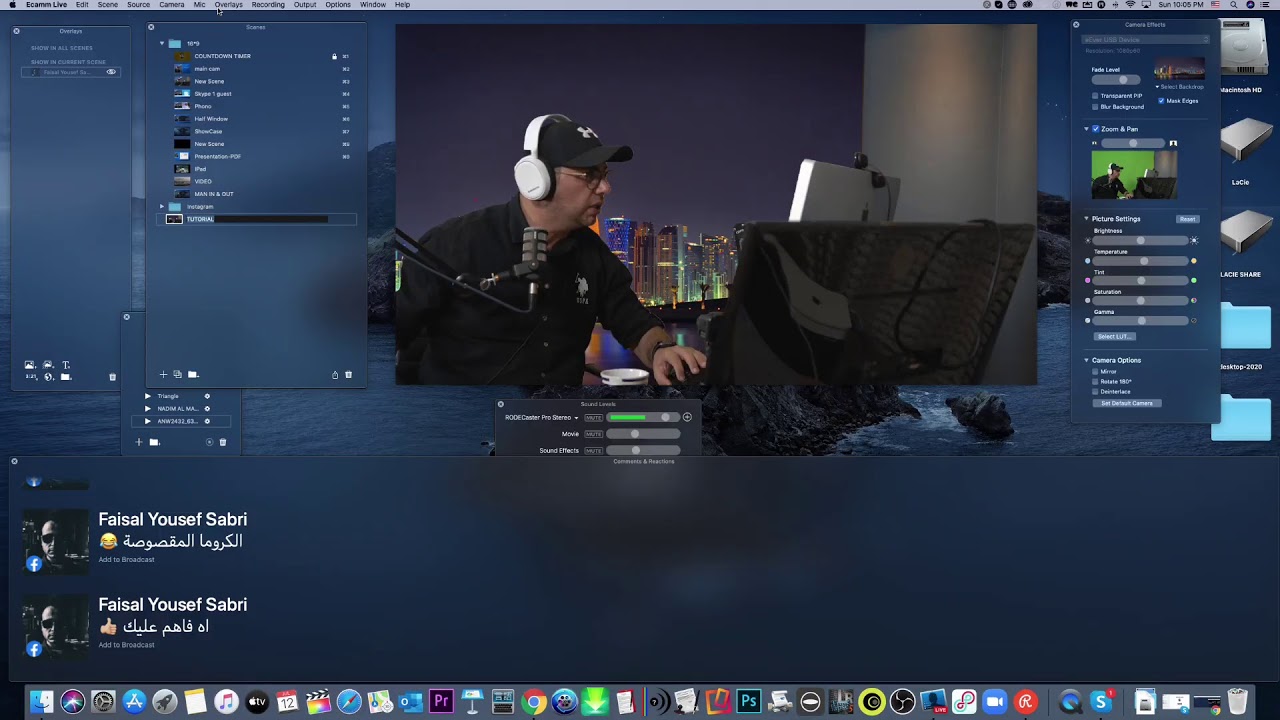Open Photoshop from the Dock
1280x720 pixels.
coord(748,702)
